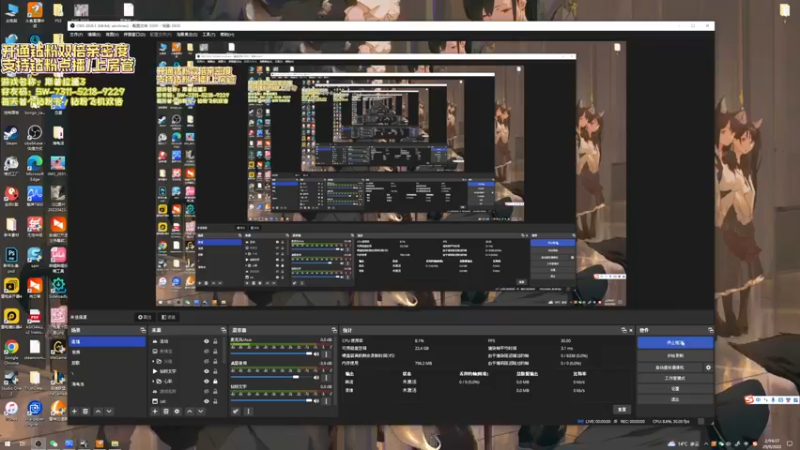Toggle lock on the media source row
The height and width of the screenshot is (450, 800).
(215, 371)
